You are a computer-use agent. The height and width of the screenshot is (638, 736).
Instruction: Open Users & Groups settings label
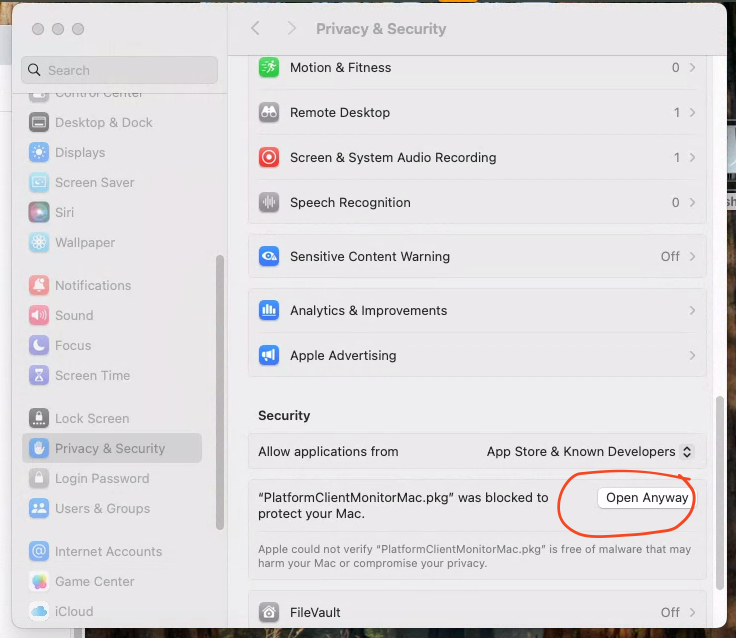[102, 508]
